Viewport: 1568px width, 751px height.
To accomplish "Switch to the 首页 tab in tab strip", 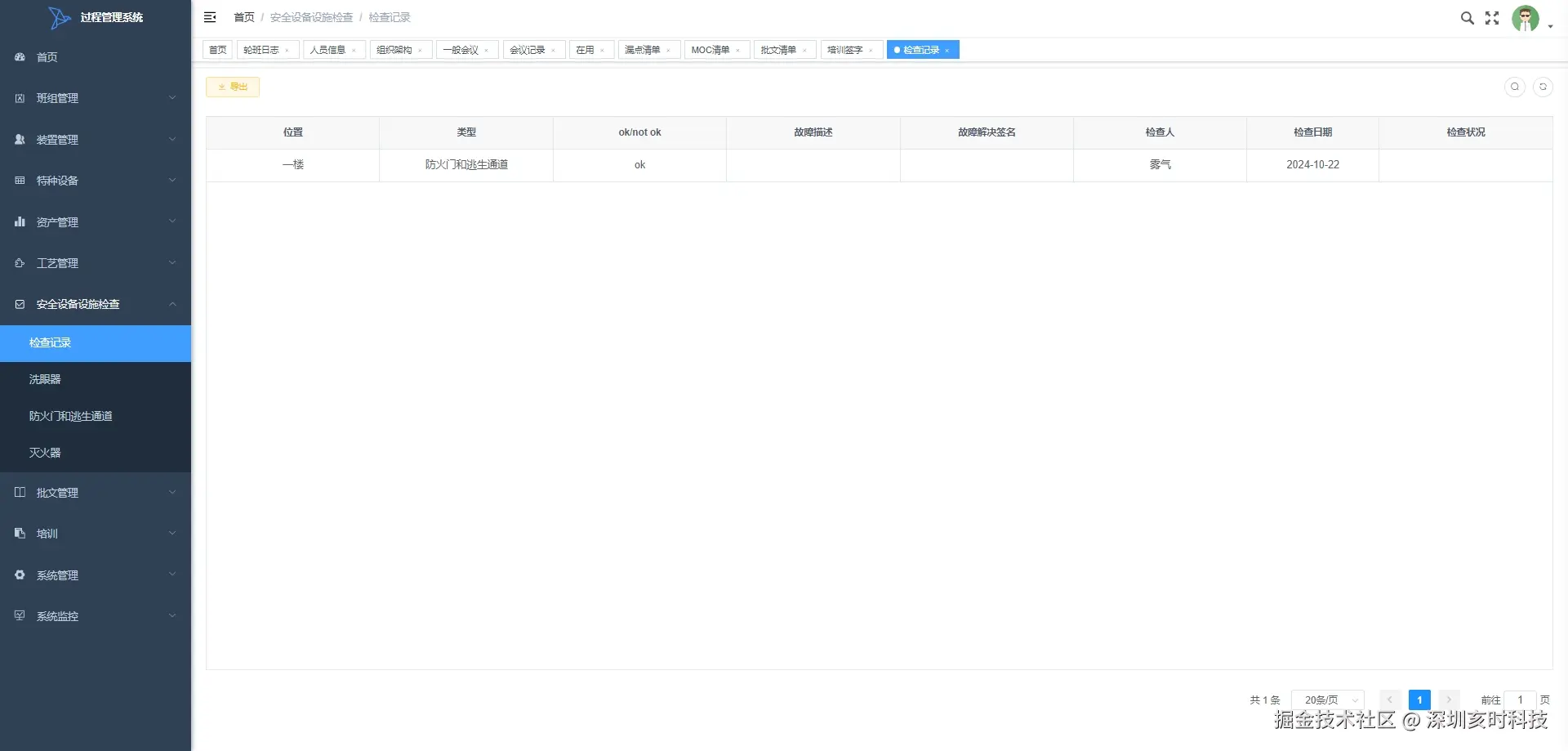I will pos(218,50).
